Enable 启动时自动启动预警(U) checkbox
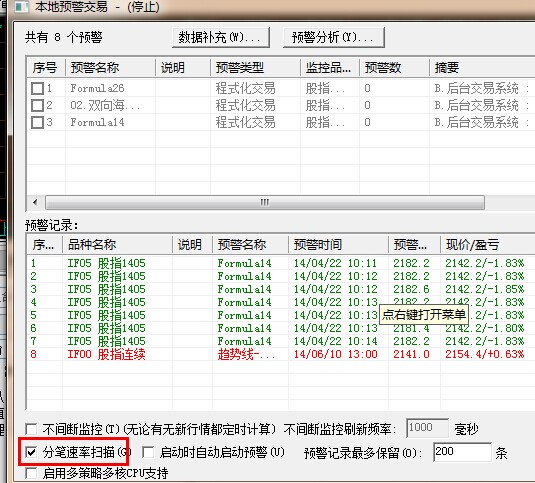The width and height of the screenshot is (535, 483). click(148, 453)
